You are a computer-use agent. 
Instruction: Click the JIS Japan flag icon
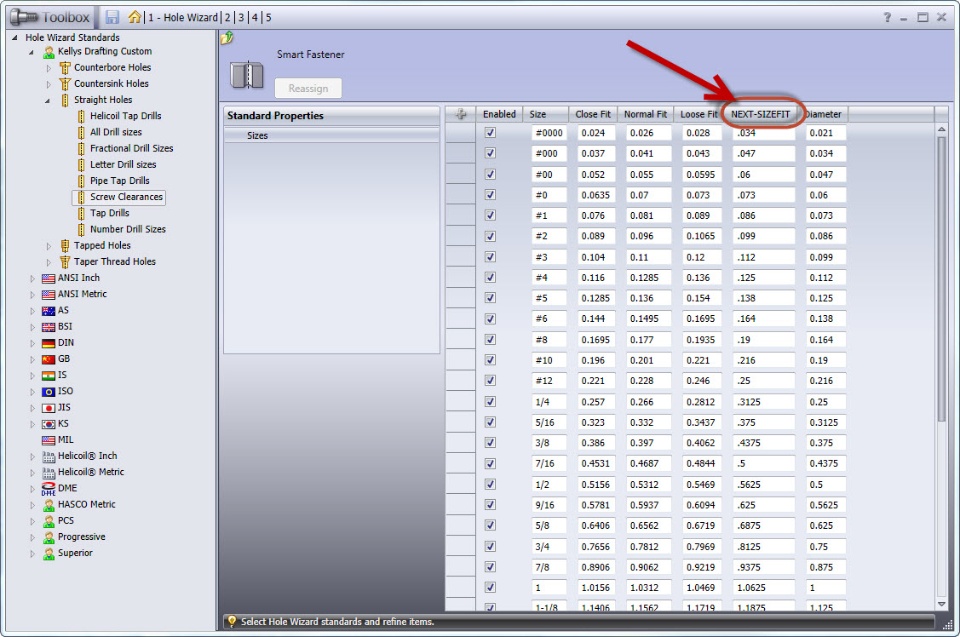pyautogui.click(x=48, y=408)
